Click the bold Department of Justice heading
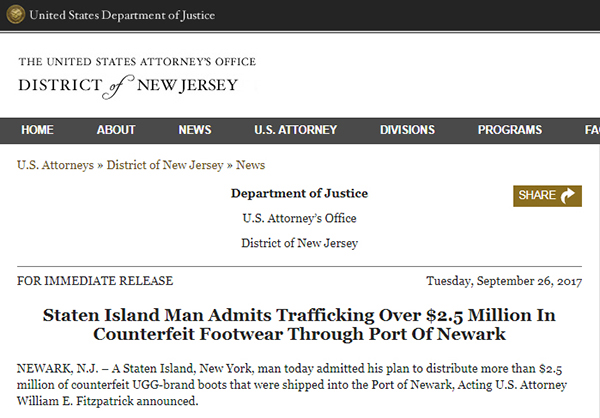This screenshot has width=600, height=418. [299, 193]
